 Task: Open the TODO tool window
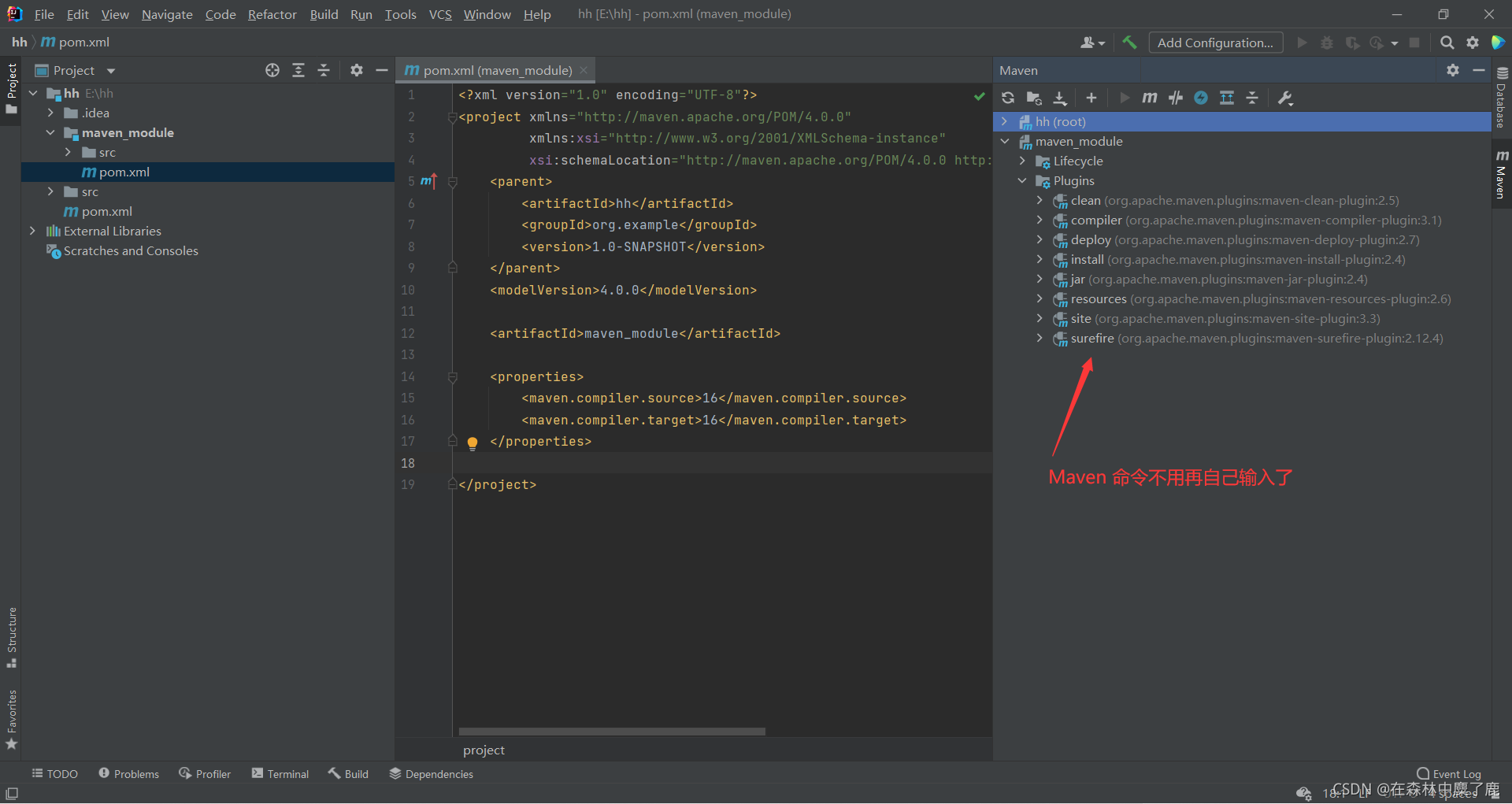(x=54, y=774)
